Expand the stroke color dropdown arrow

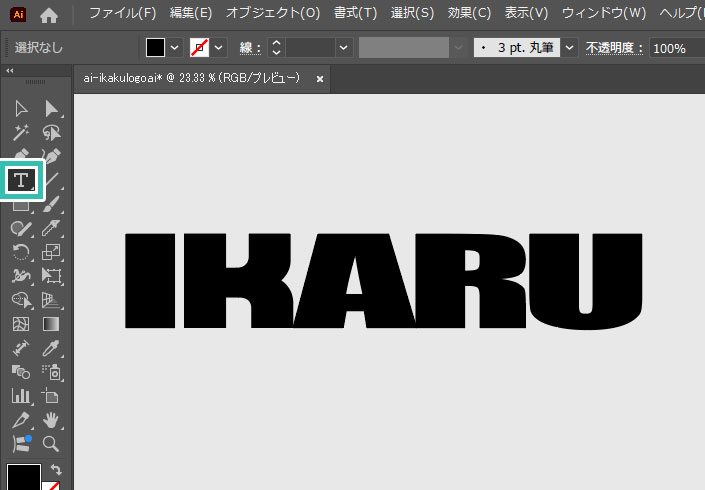219,47
